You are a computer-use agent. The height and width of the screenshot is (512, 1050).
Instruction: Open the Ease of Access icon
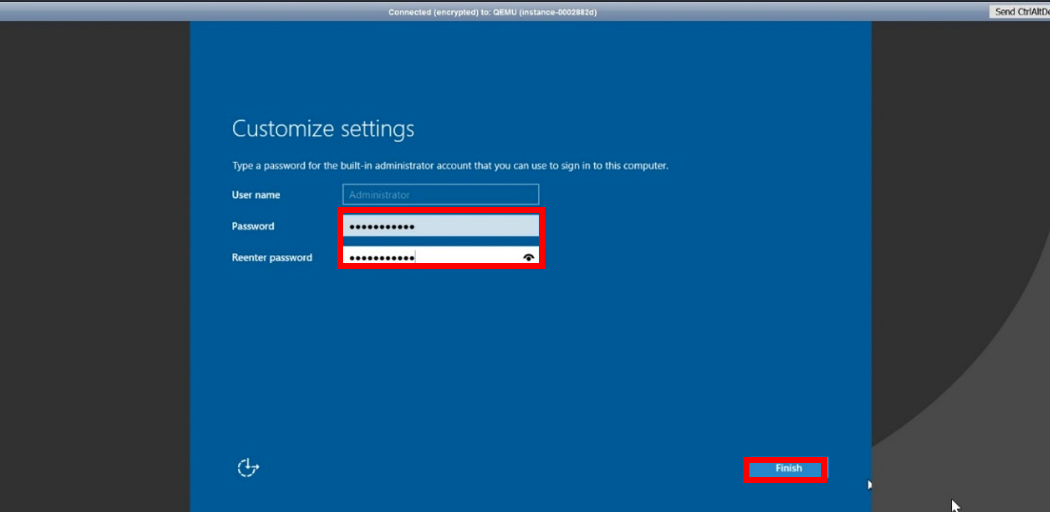248,468
